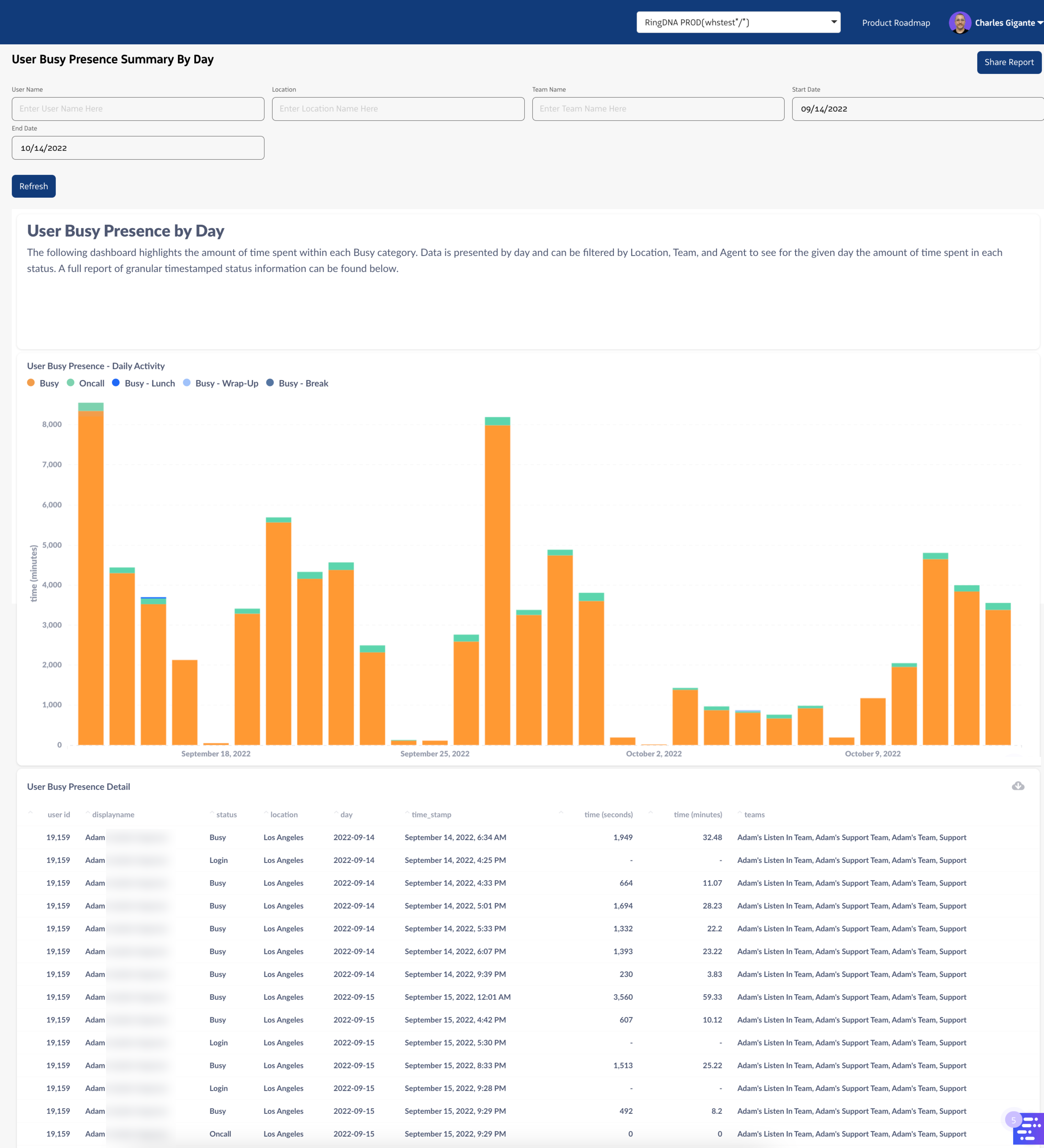
Task: Click the tallest orange bar at chart start
Action: click(x=91, y=578)
